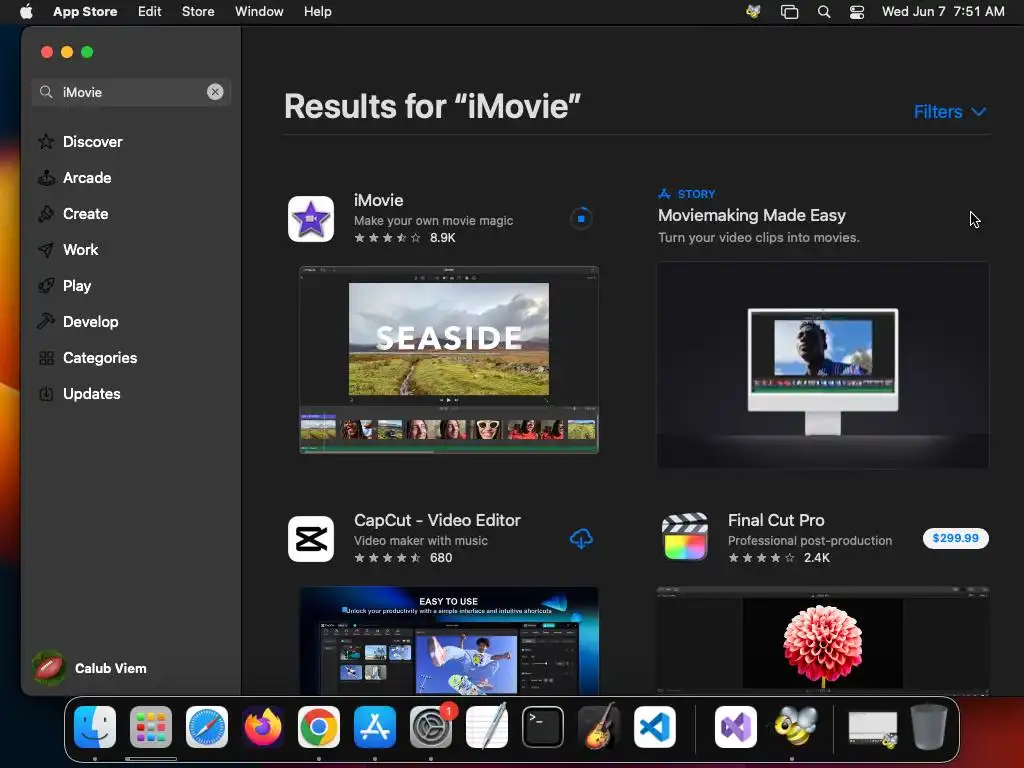Image resolution: width=1024 pixels, height=768 pixels.
Task: Open the Discover section in sidebar
Action: coord(92,142)
